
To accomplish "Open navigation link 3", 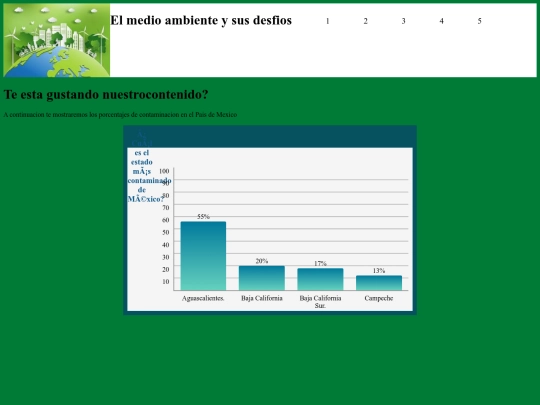I will pos(403,21).
